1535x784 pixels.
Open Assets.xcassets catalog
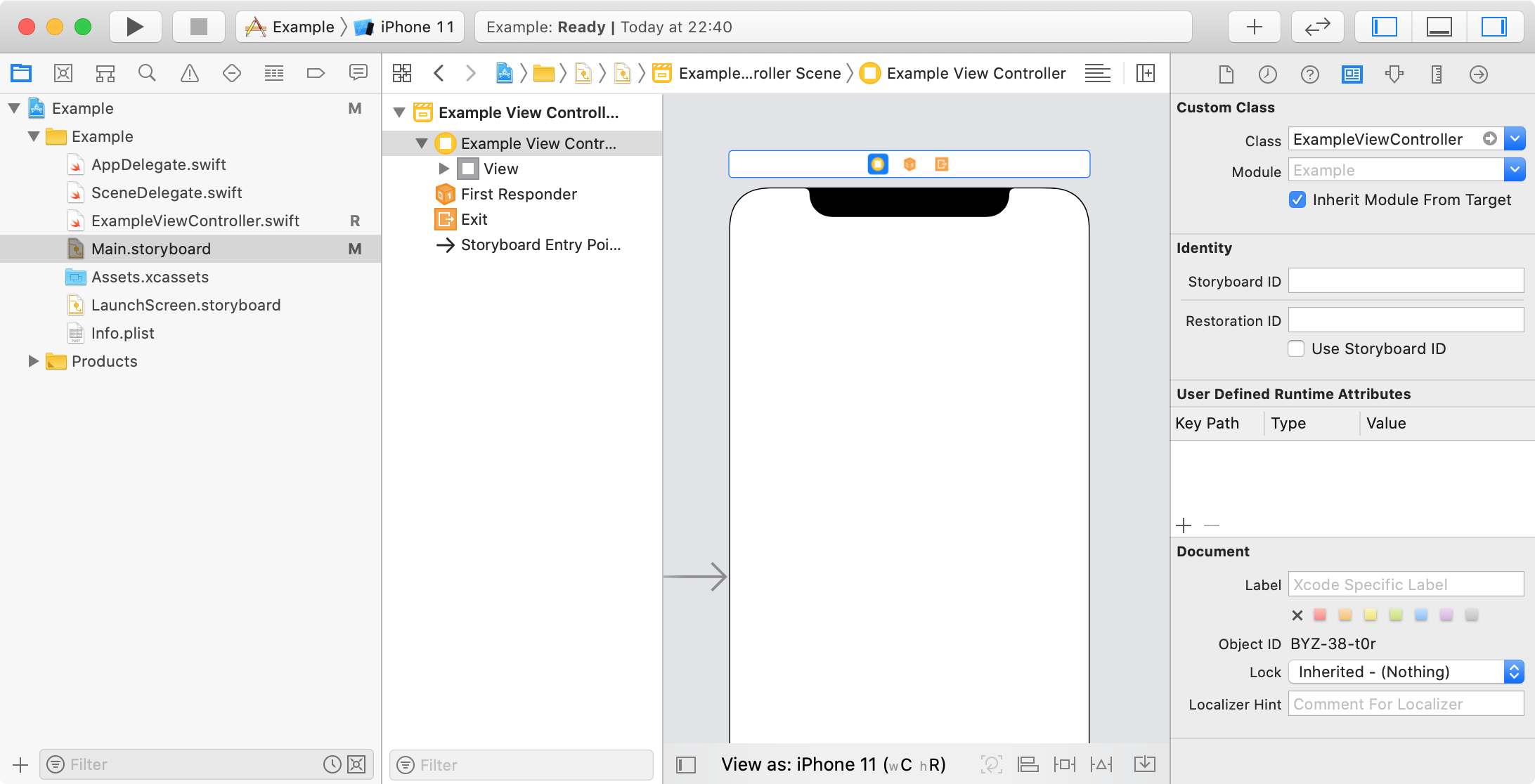pos(150,277)
